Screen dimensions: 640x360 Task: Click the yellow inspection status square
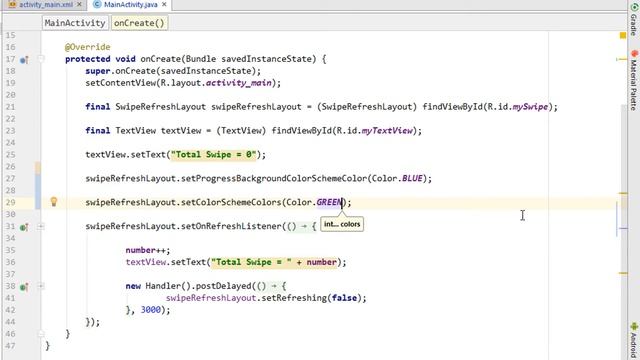click(623, 36)
